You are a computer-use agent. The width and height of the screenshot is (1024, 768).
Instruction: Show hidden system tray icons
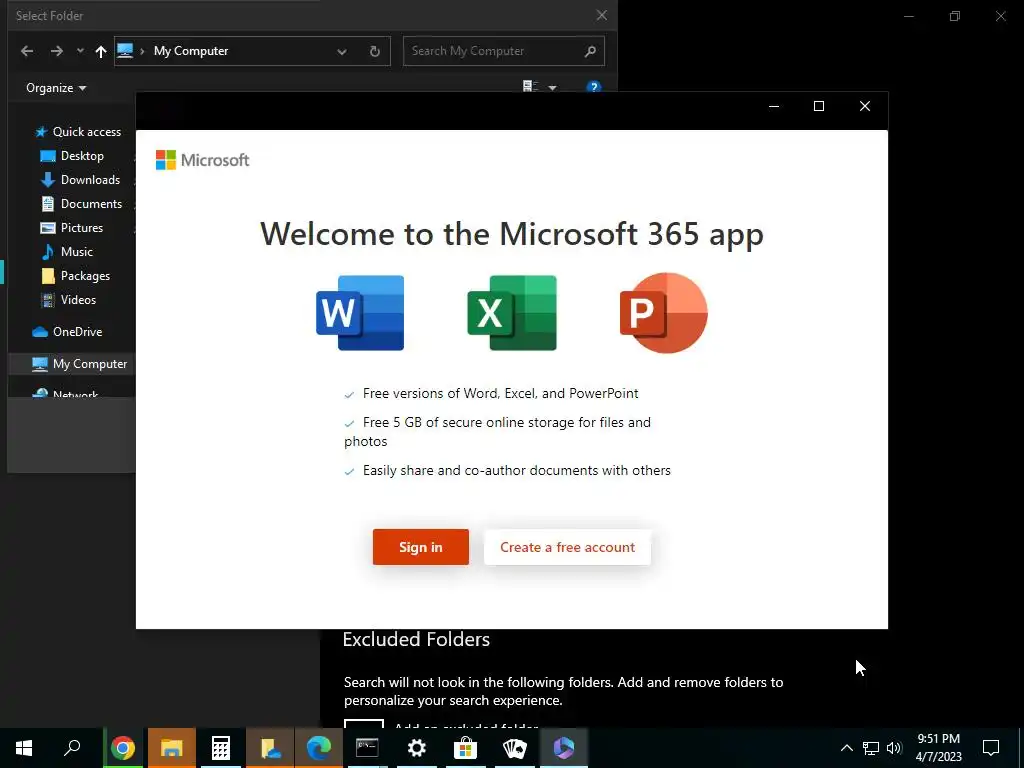(x=846, y=748)
